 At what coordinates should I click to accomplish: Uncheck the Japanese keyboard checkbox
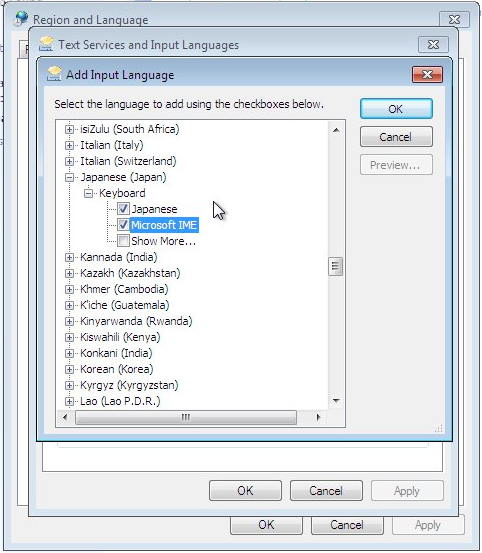coord(123,209)
